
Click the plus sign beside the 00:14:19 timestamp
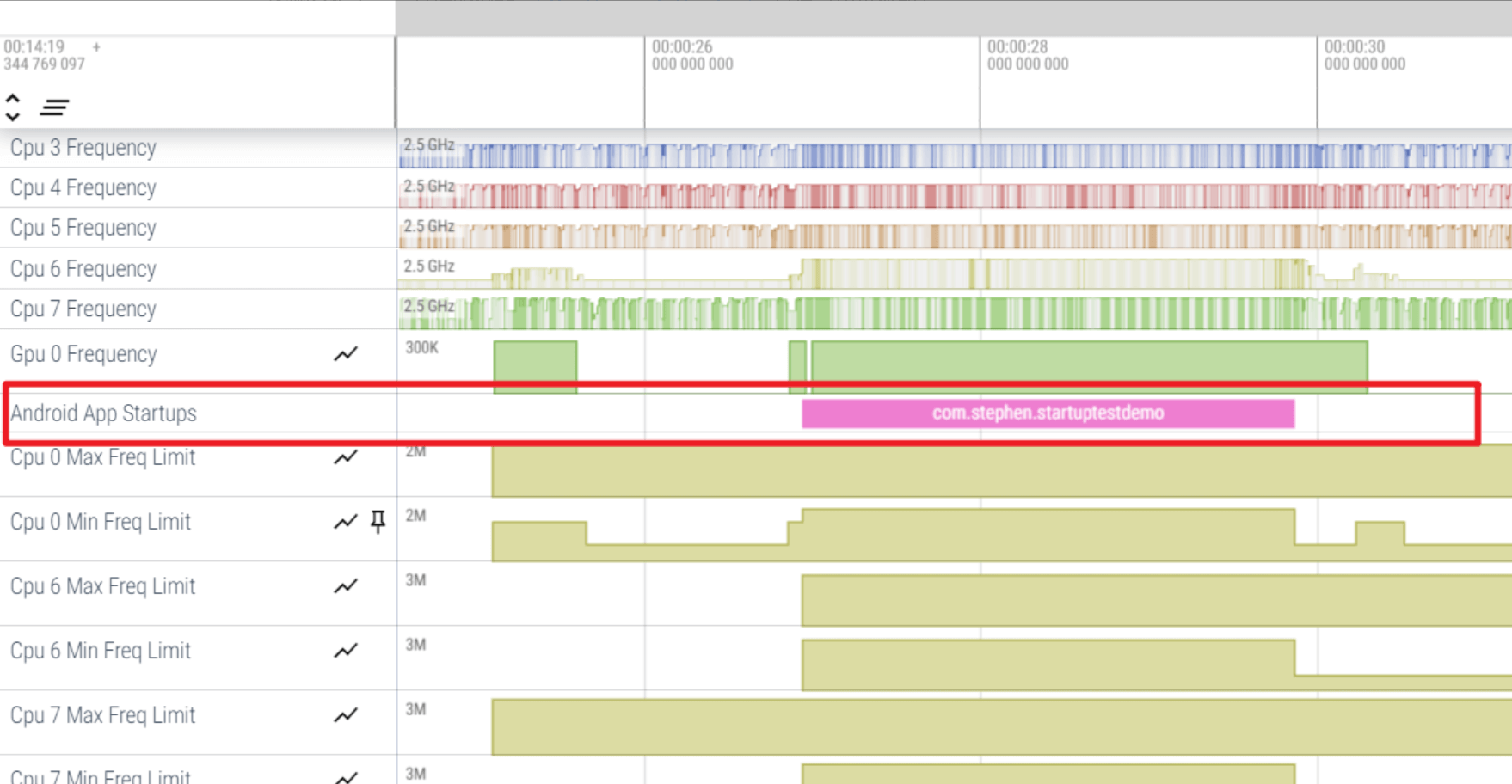click(x=96, y=47)
